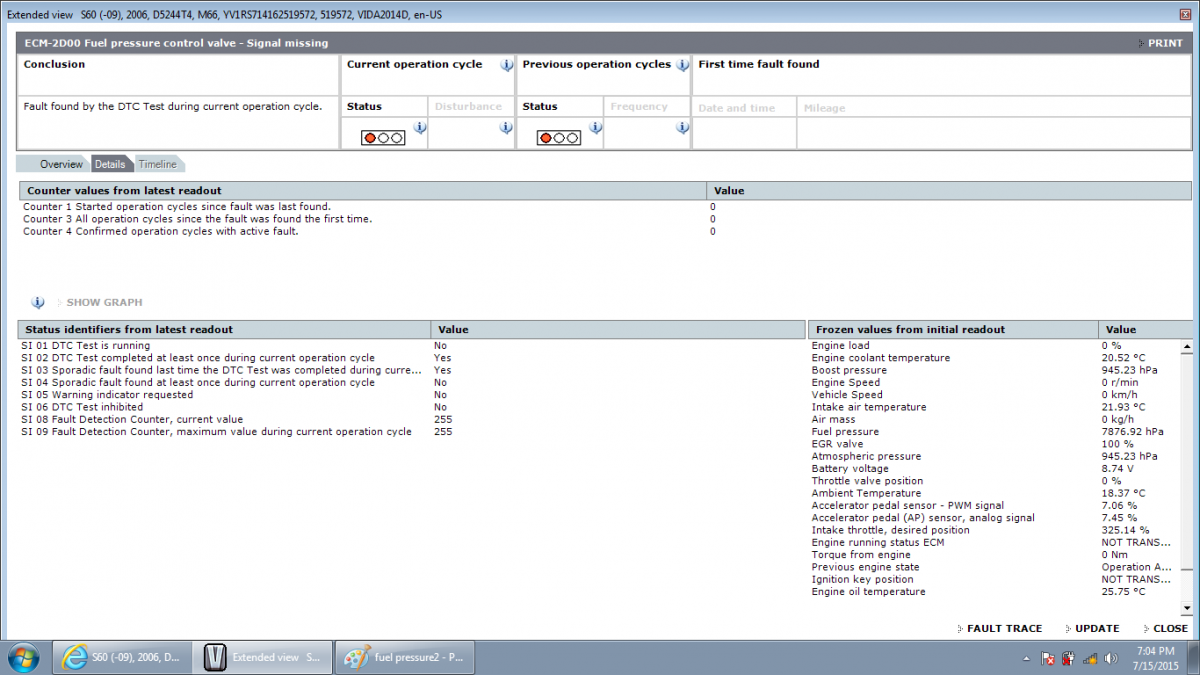The height and width of the screenshot is (675, 1200).
Task: Click the Engine coolant temperature row
Action: pos(994,357)
